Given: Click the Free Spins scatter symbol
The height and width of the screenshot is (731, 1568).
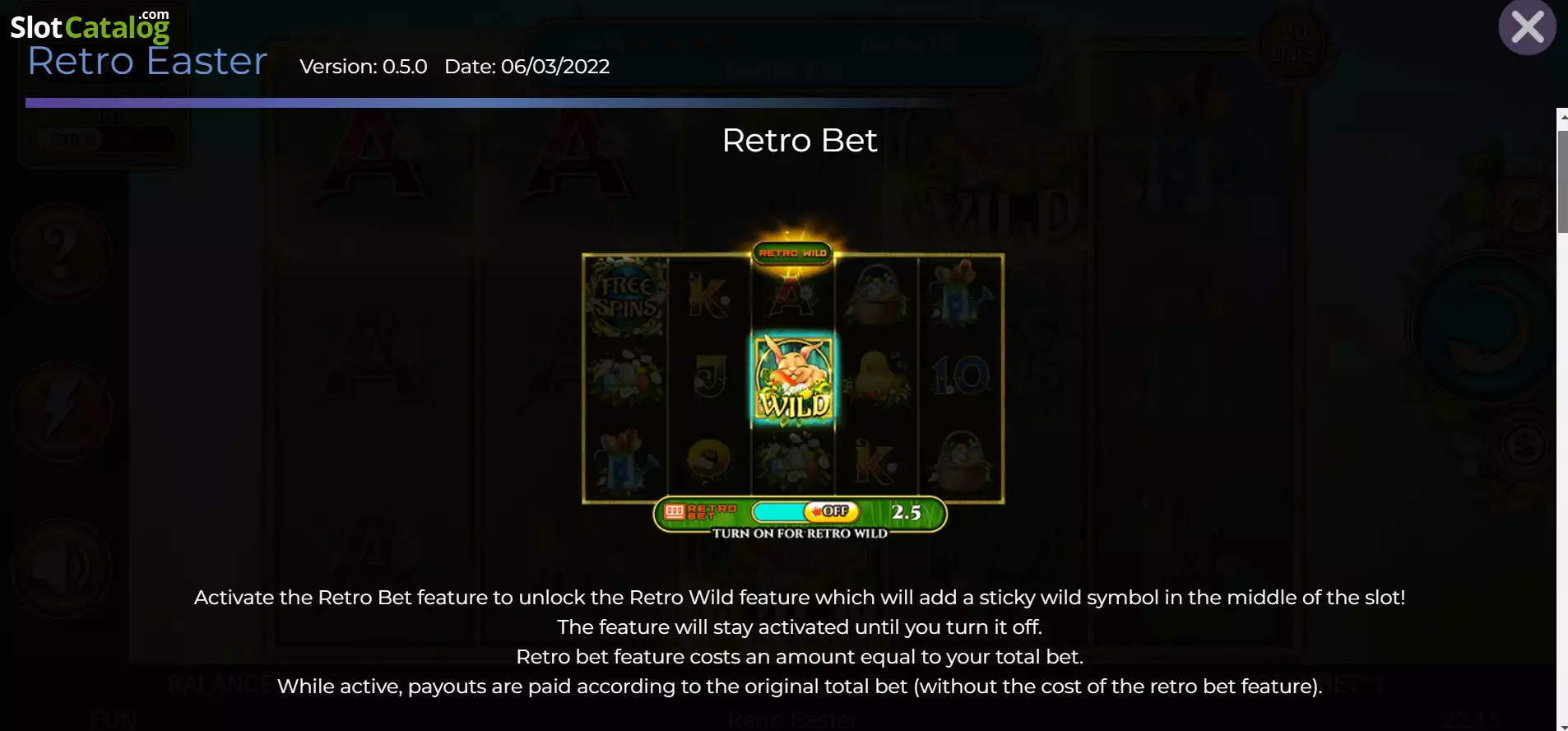Looking at the screenshot, I should pyautogui.click(x=627, y=297).
